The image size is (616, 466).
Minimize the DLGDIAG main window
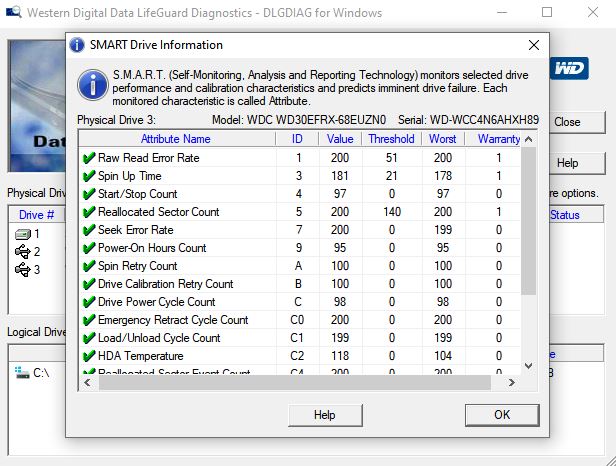point(502,12)
